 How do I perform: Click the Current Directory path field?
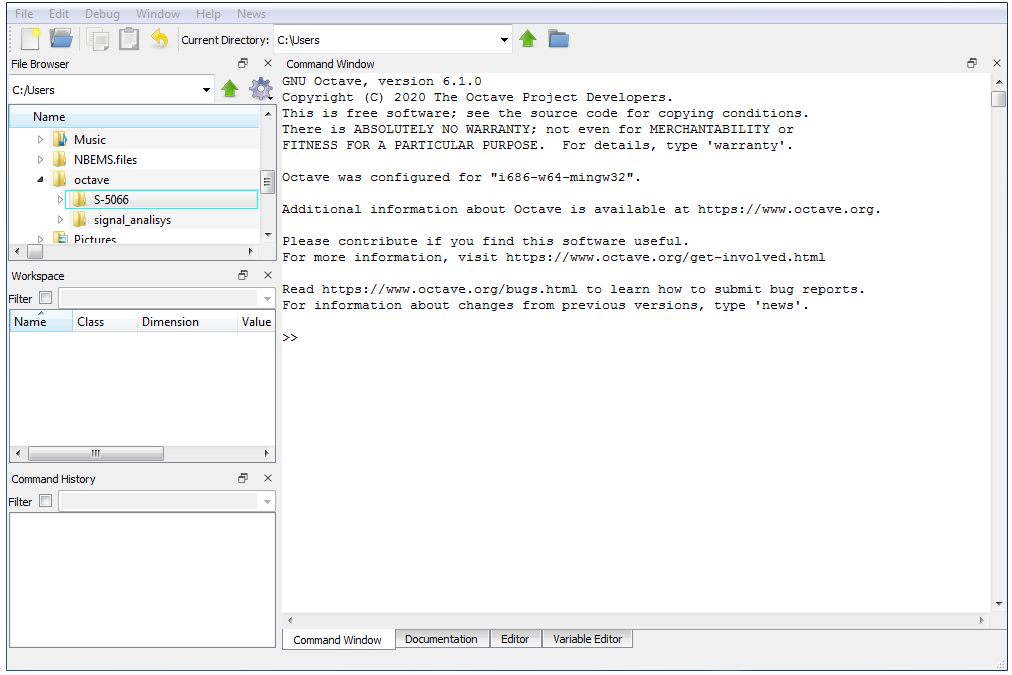(386, 39)
